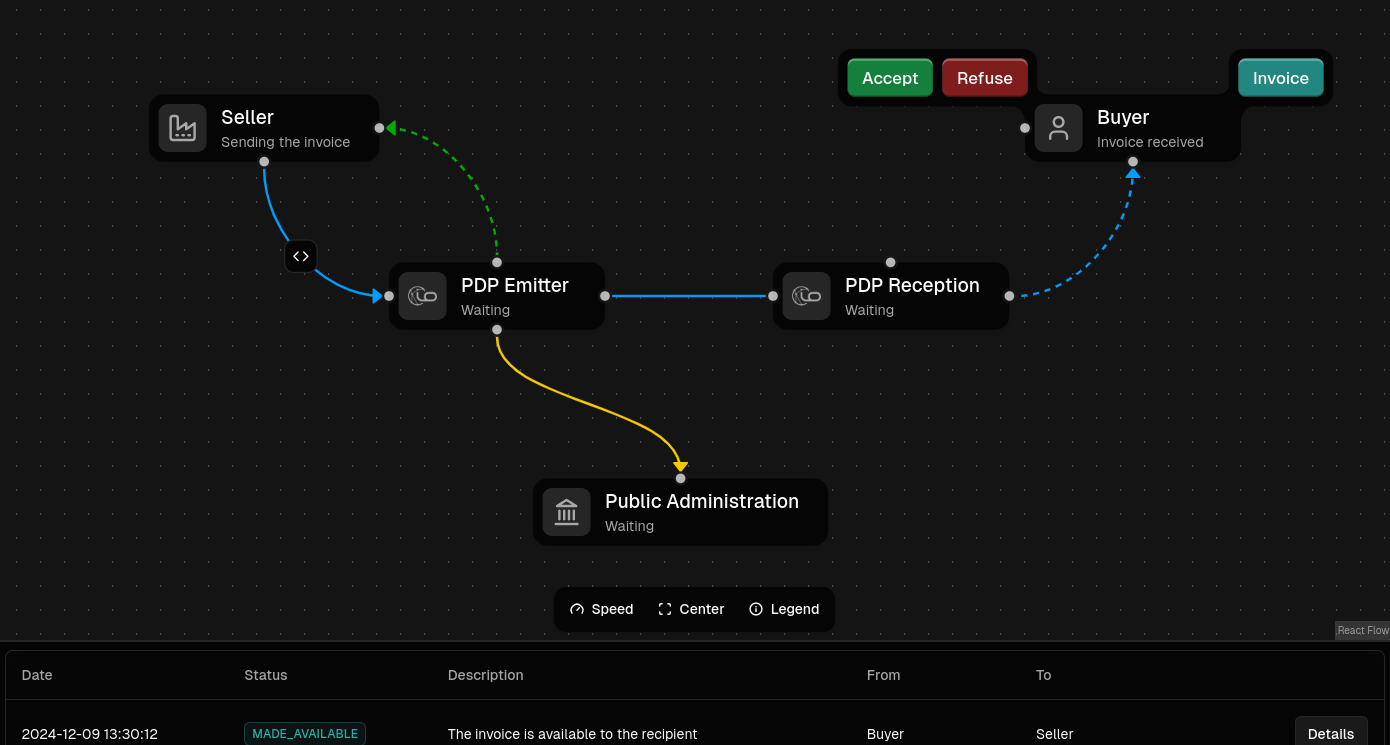Open the React Flow attribution link

click(1362, 630)
